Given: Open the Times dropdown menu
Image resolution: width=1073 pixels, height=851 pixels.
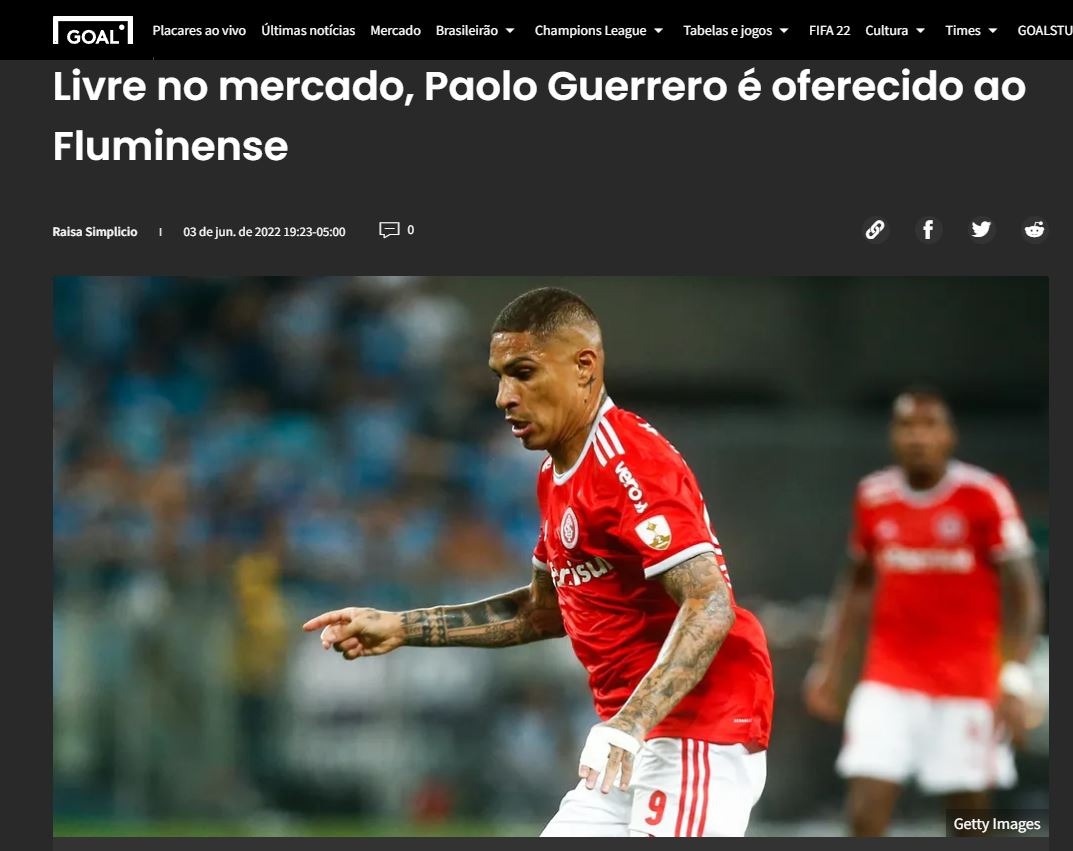Looking at the screenshot, I should [x=971, y=31].
